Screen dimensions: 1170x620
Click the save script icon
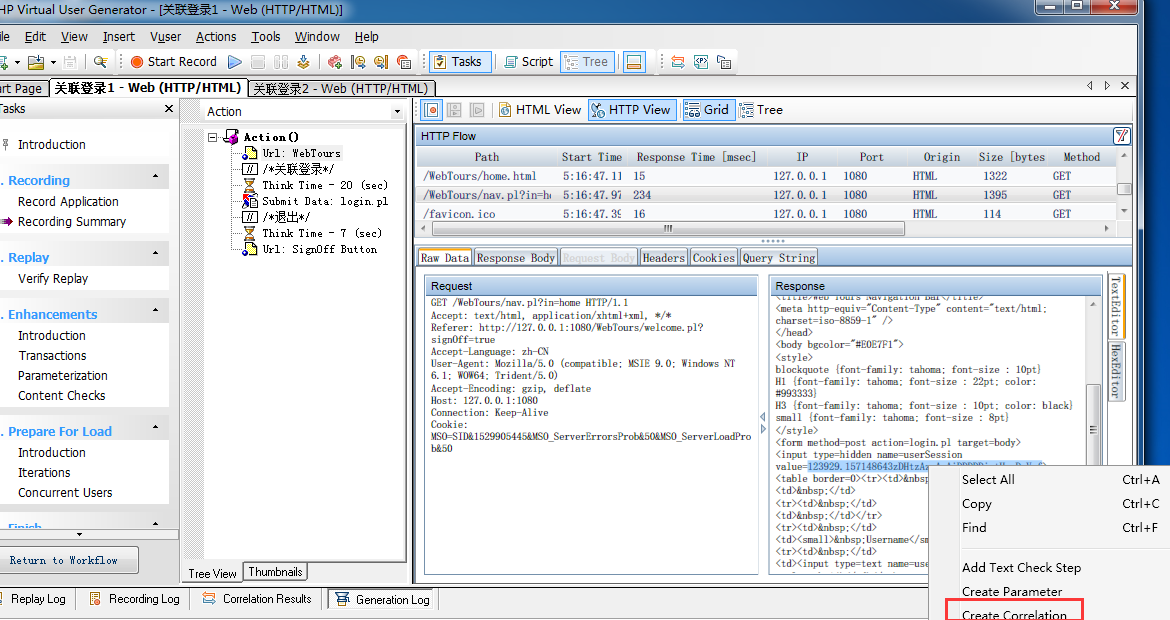pyautogui.click(x=70, y=62)
